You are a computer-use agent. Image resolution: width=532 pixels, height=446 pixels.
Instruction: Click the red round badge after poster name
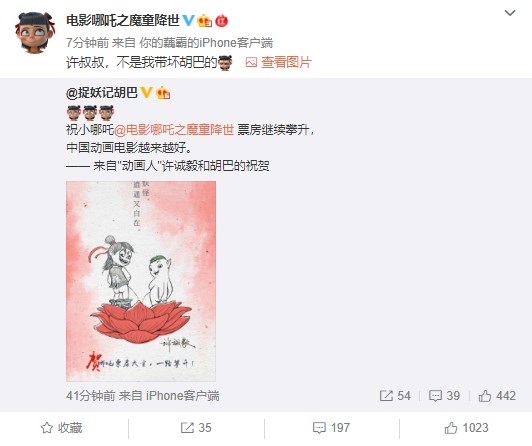(x=222, y=21)
